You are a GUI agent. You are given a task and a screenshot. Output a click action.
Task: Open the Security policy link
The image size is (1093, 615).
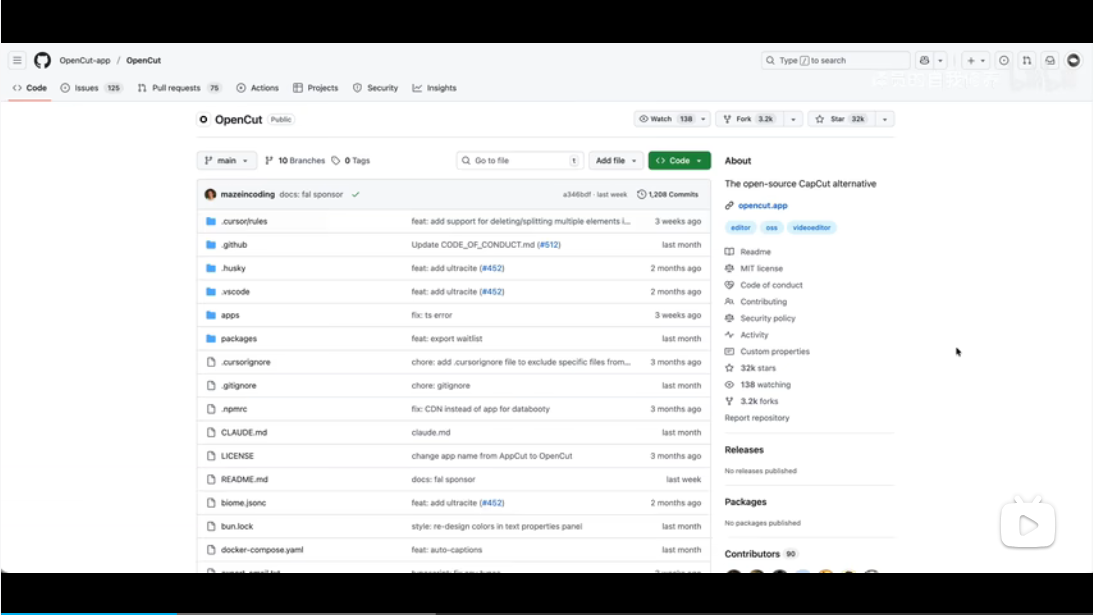point(767,319)
